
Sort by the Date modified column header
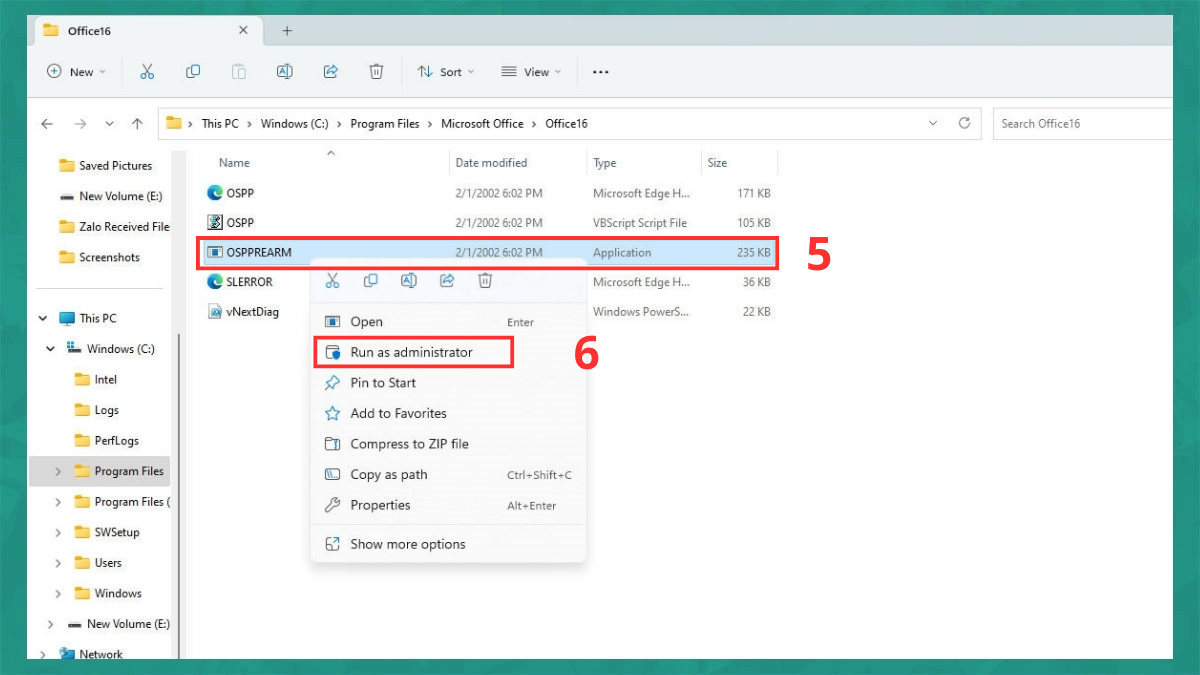pos(491,163)
